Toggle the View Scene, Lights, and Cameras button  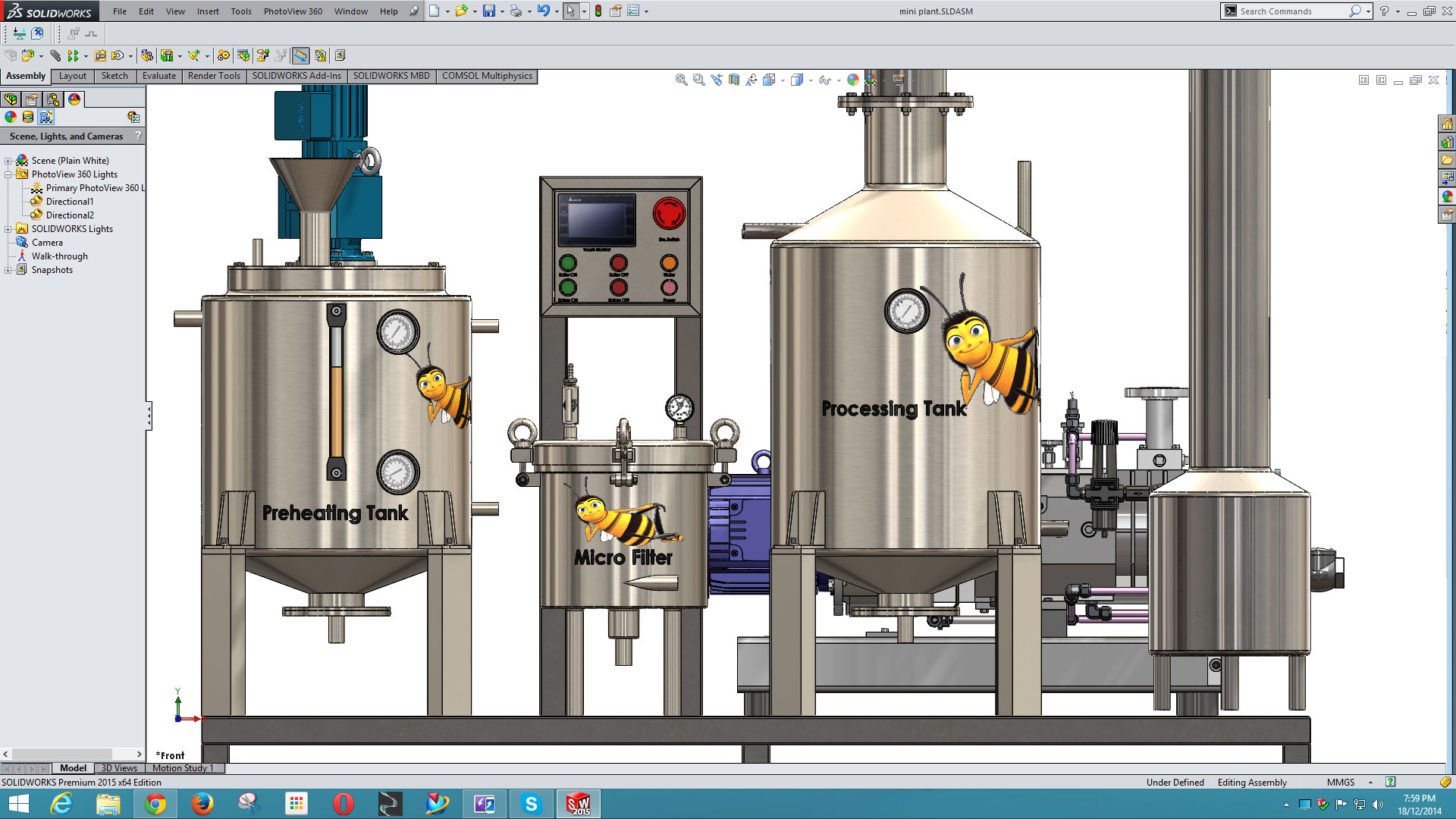(46, 117)
